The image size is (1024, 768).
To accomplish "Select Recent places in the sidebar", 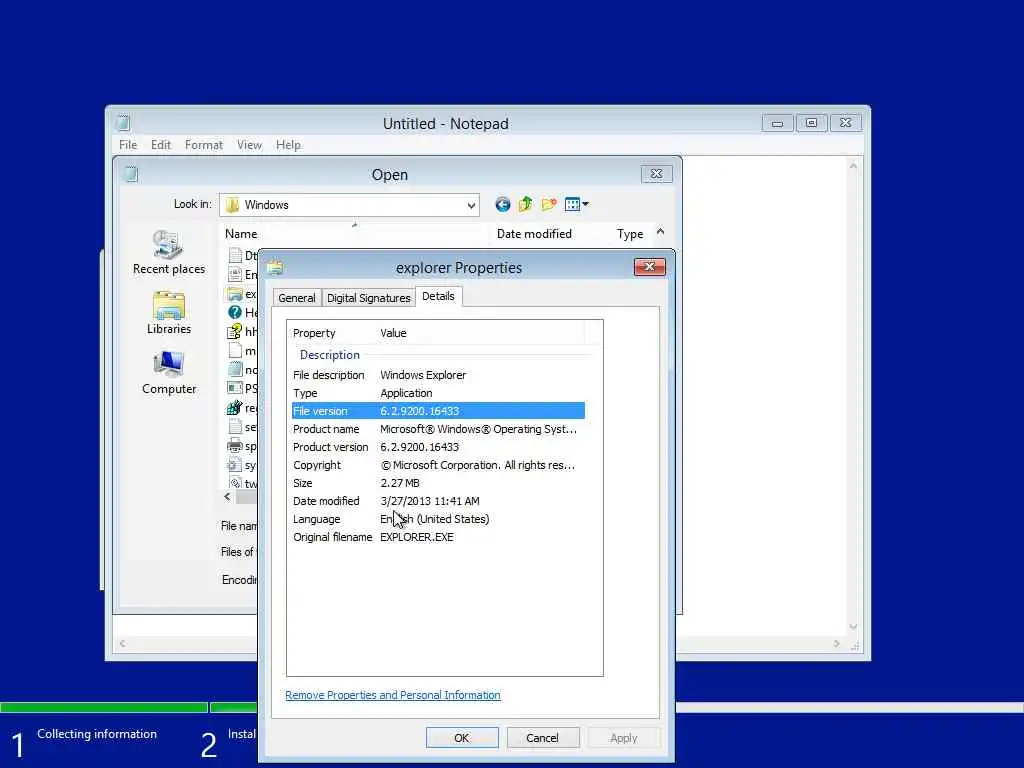I will click(168, 253).
